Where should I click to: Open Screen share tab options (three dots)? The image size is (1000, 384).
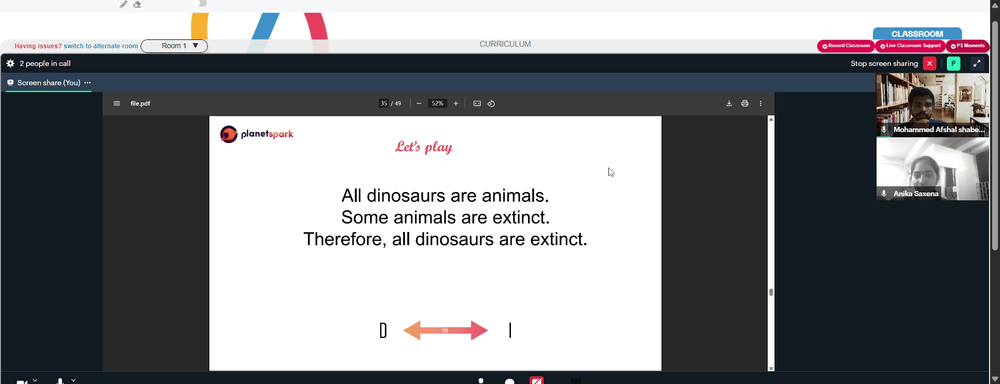click(x=87, y=83)
